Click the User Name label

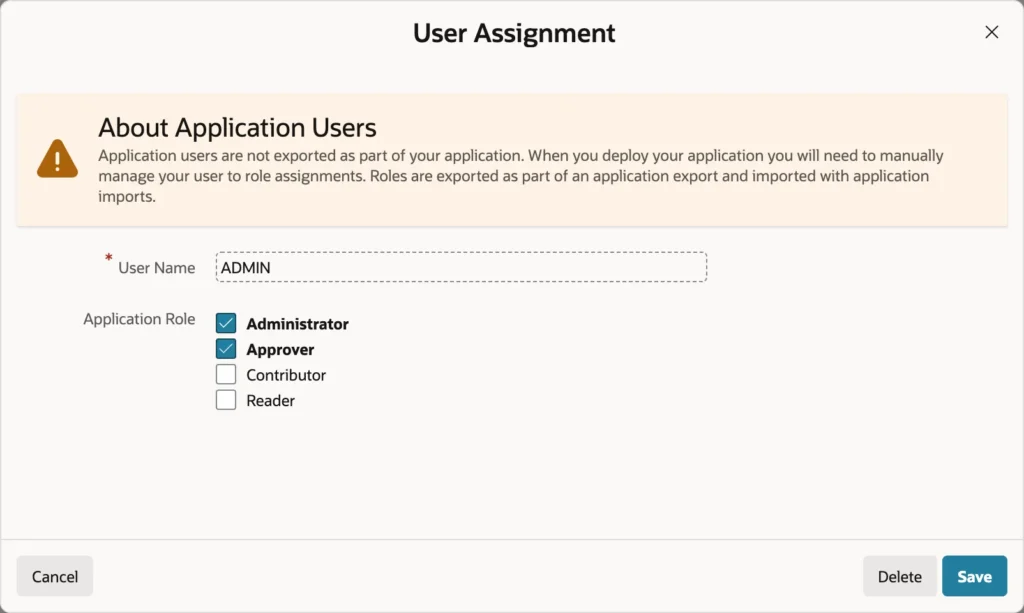click(157, 268)
